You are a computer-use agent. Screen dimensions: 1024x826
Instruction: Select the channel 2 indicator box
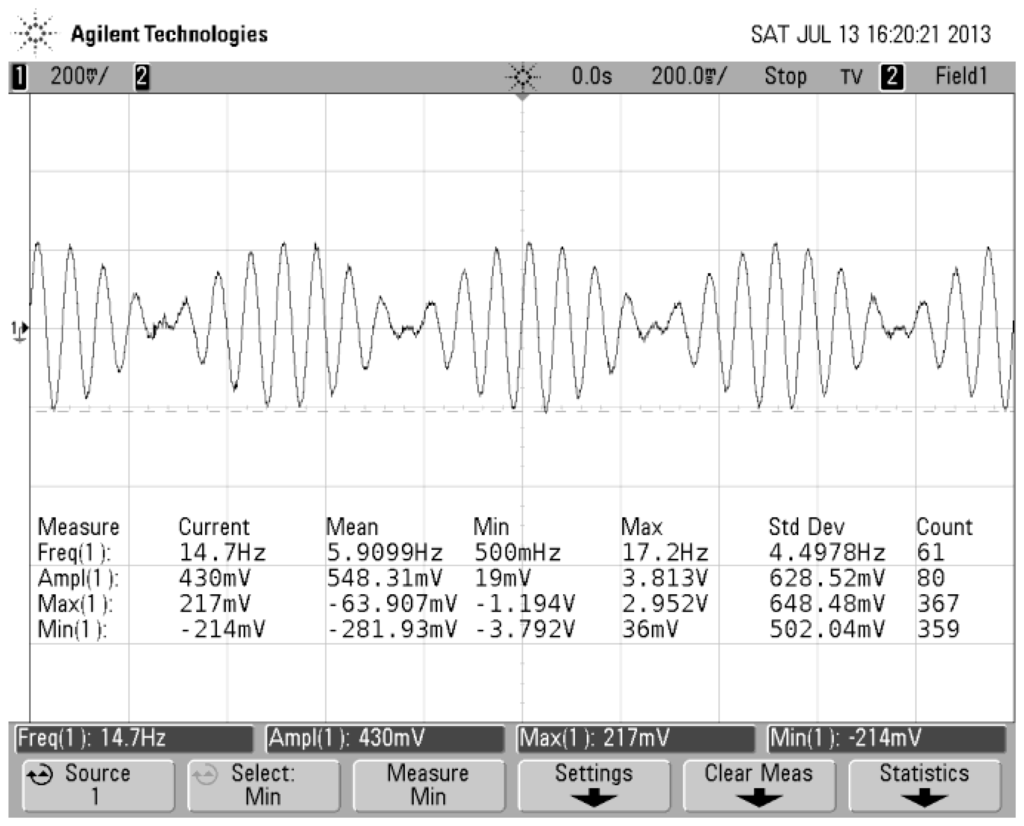[x=141, y=76]
